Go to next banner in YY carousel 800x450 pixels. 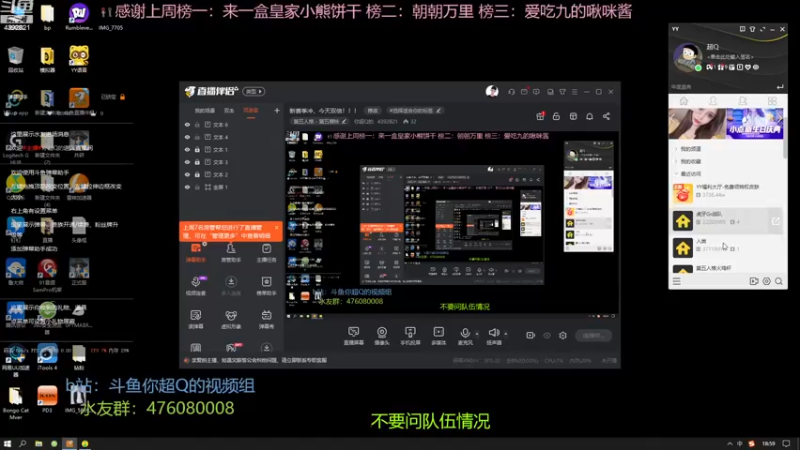(779, 119)
